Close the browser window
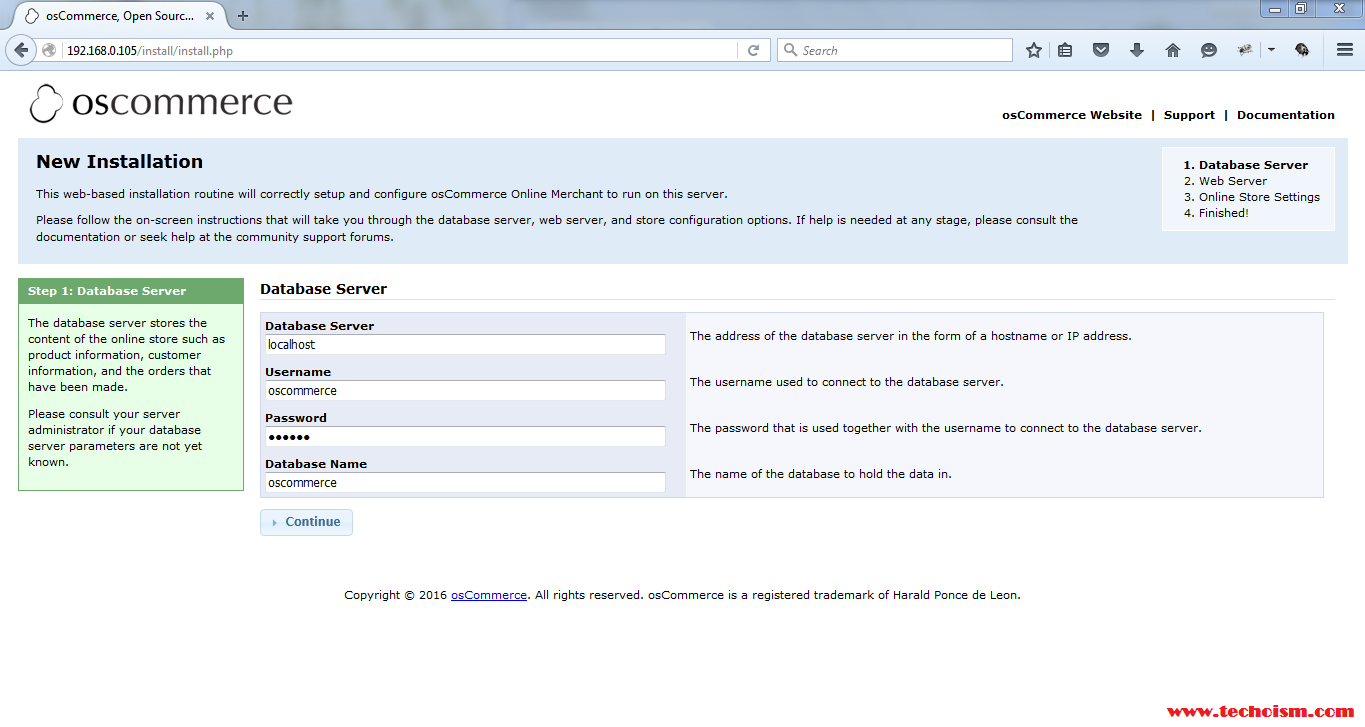This screenshot has width=1365, height=727. coord(1337,8)
